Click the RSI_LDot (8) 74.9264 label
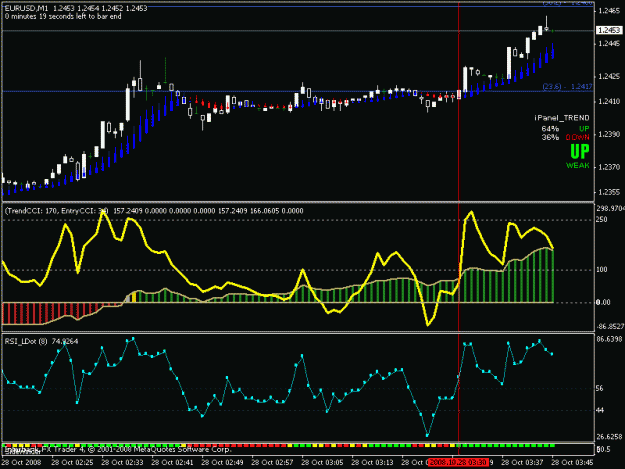This screenshot has height=469, width=625. click(x=41, y=341)
